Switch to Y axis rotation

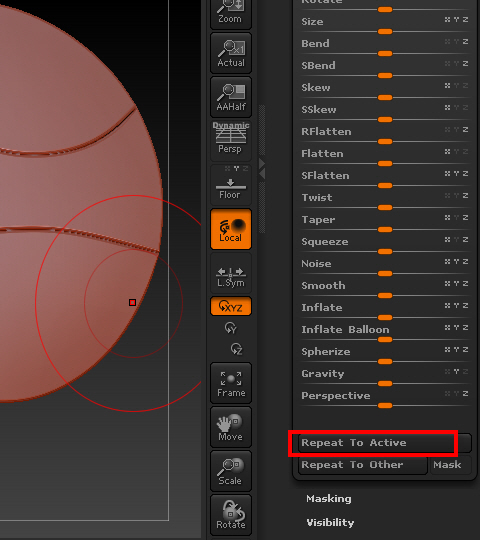point(230,328)
